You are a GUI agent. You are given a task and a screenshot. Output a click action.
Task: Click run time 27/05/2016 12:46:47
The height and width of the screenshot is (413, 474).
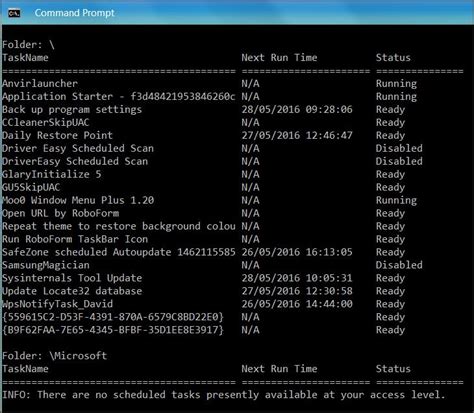tap(297, 135)
